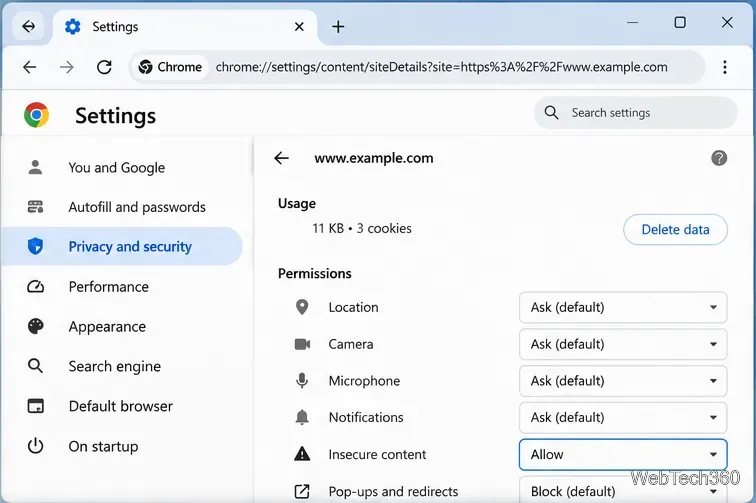Click the Chrome site info chip
Viewport: 756px width, 503px height.
[170, 67]
